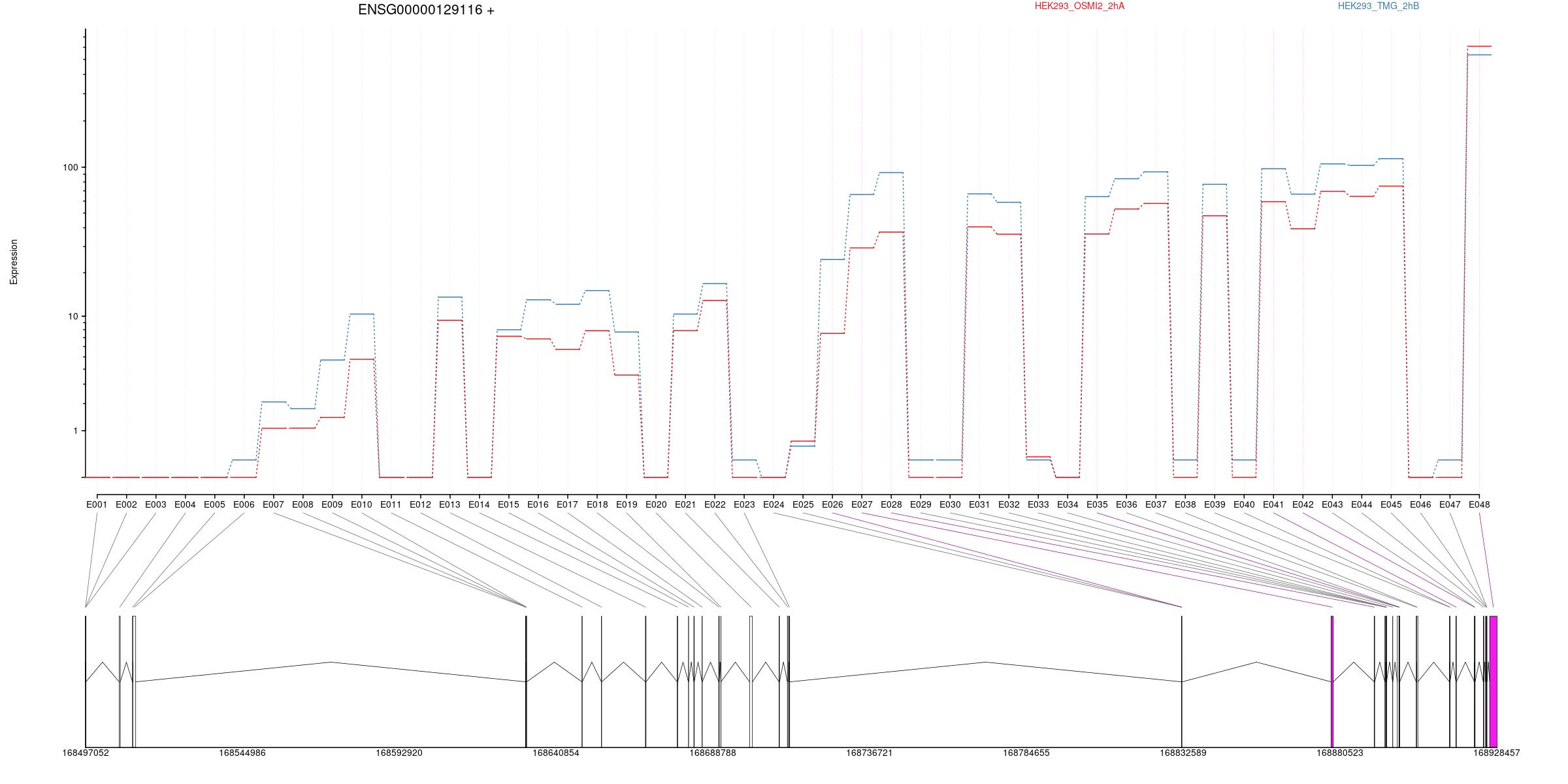Click exon label E031

pyautogui.click(x=979, y=504)
